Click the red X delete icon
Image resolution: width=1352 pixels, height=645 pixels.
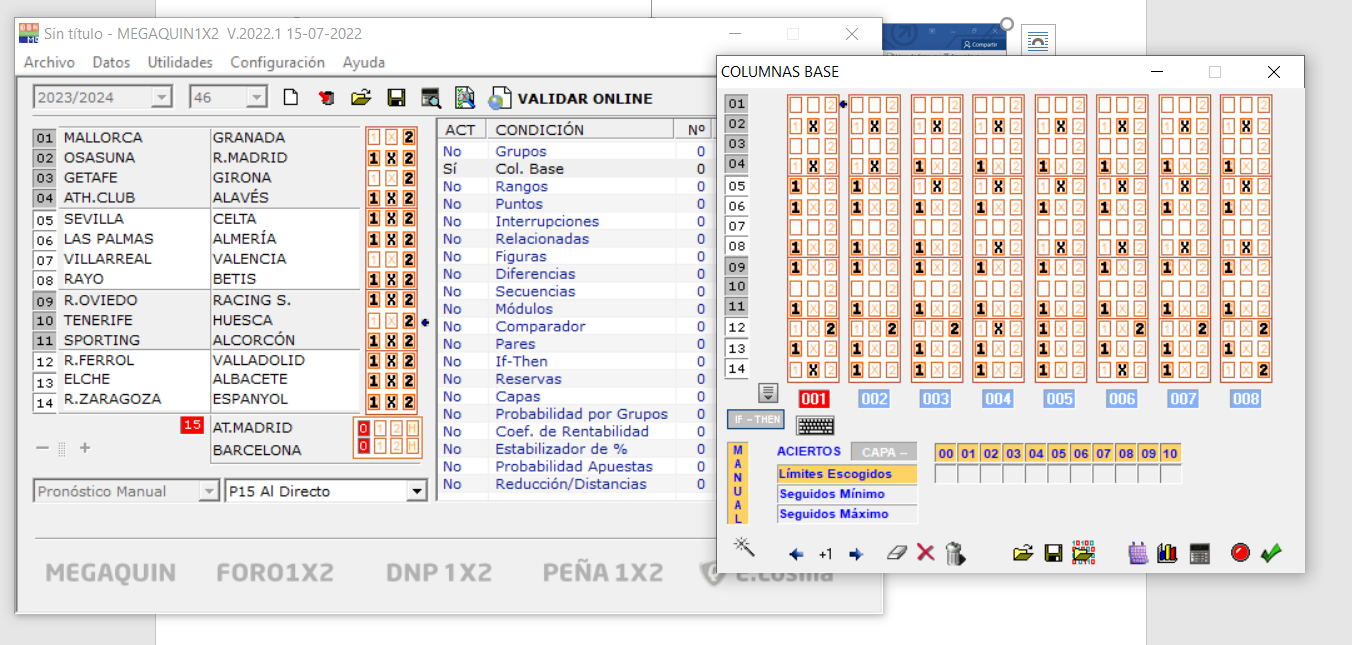pos(926,553)
